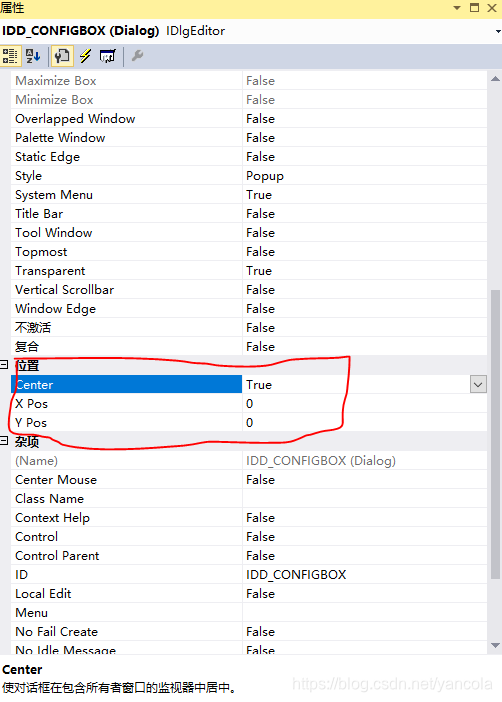Switch to Categorized view icon

9,56
